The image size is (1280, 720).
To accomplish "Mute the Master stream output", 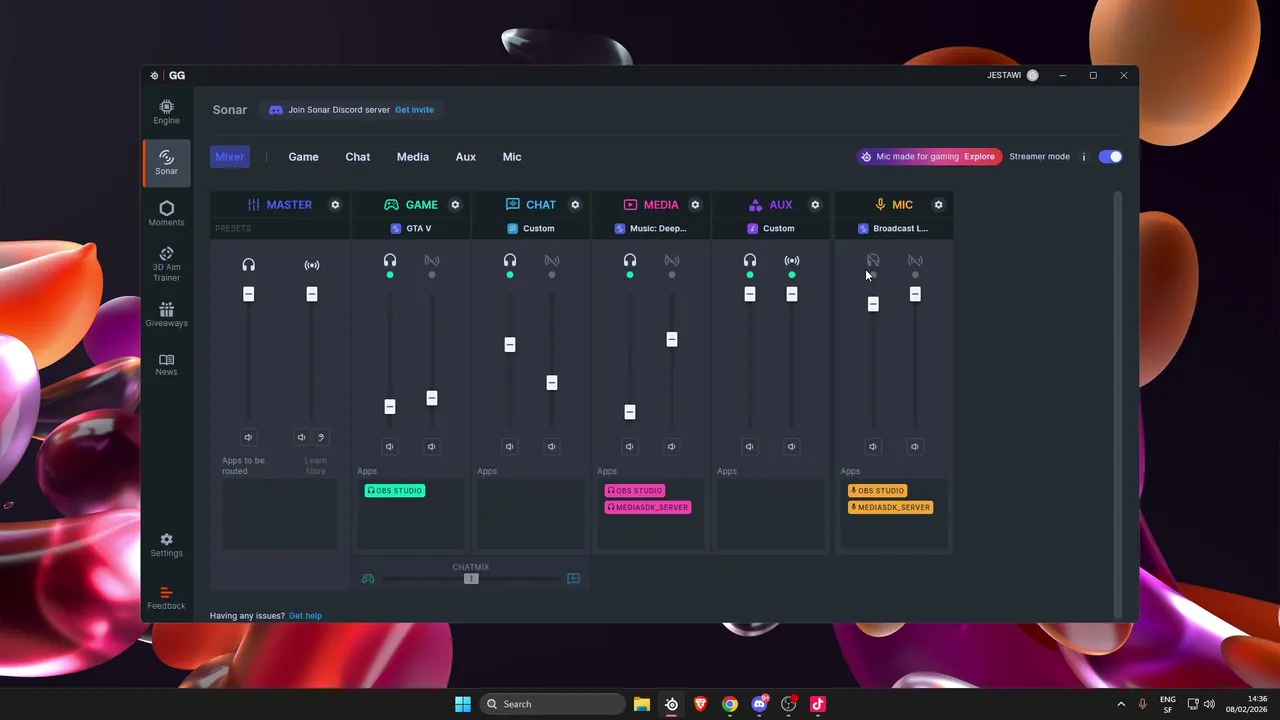I will 301,437.
